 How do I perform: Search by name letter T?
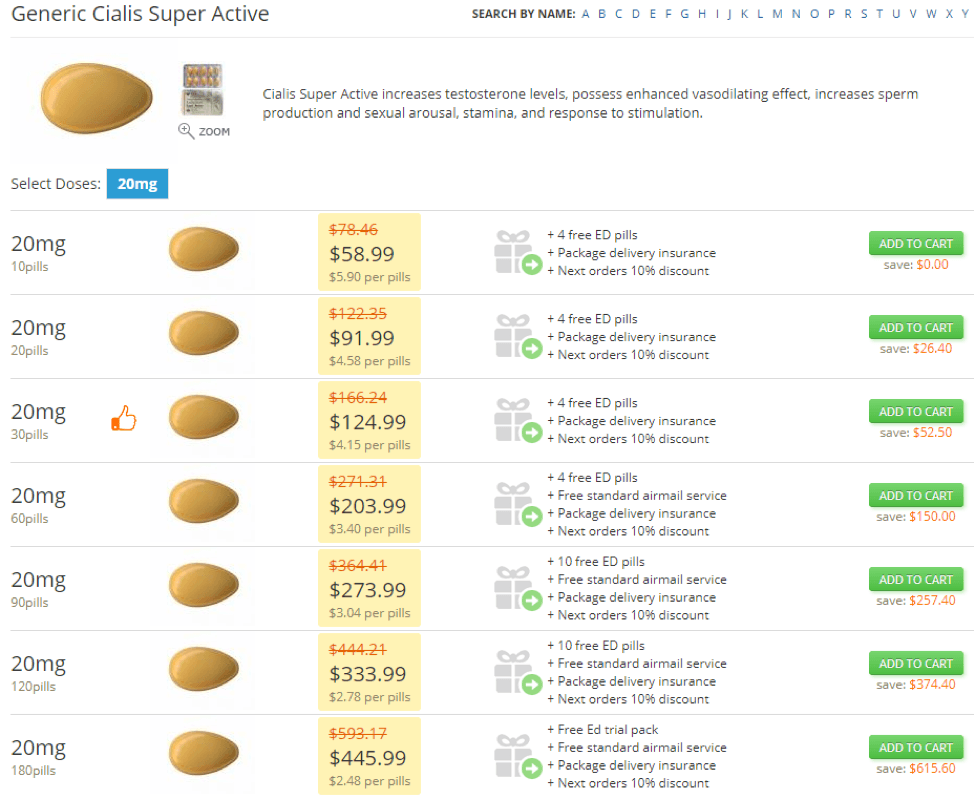coord(879,14)
